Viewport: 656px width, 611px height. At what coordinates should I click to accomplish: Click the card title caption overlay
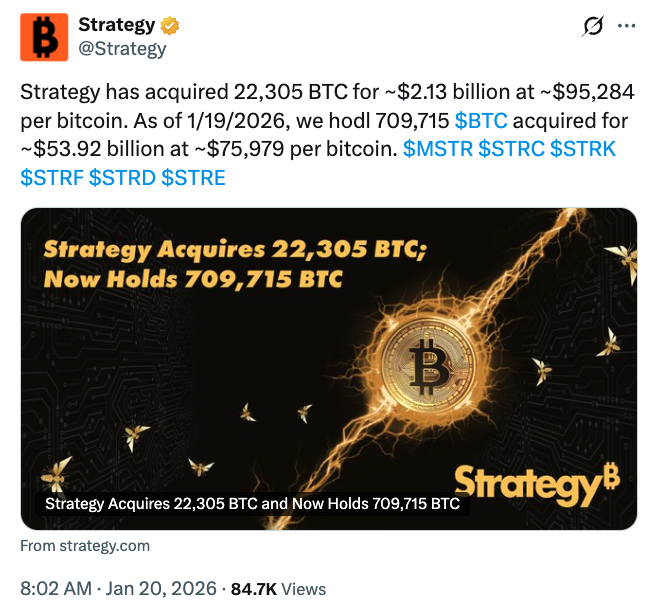(253, 504)
